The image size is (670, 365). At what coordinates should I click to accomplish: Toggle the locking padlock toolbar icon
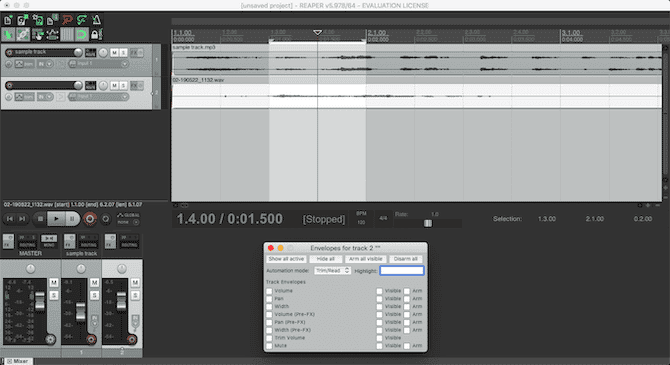pyautogui.click(x=97, y=34)
